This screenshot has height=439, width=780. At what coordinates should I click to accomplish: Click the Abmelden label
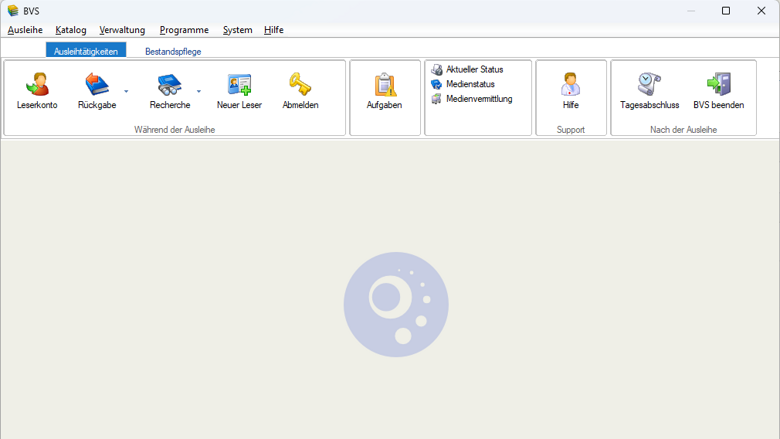300,105
